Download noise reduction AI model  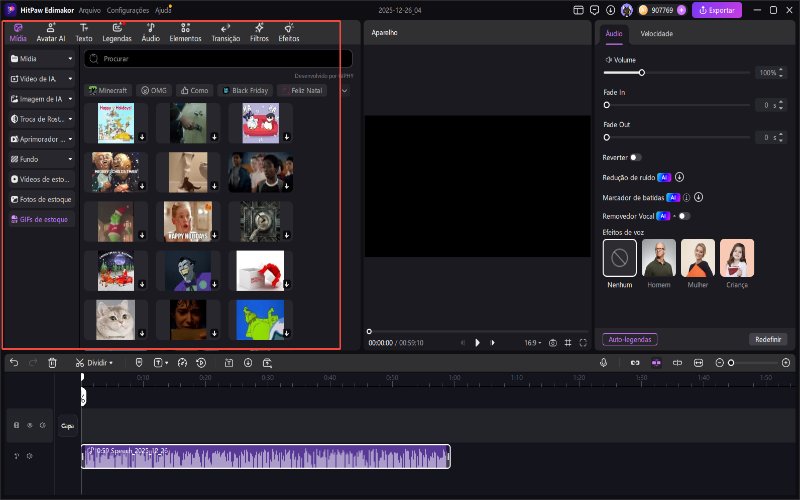679,177
